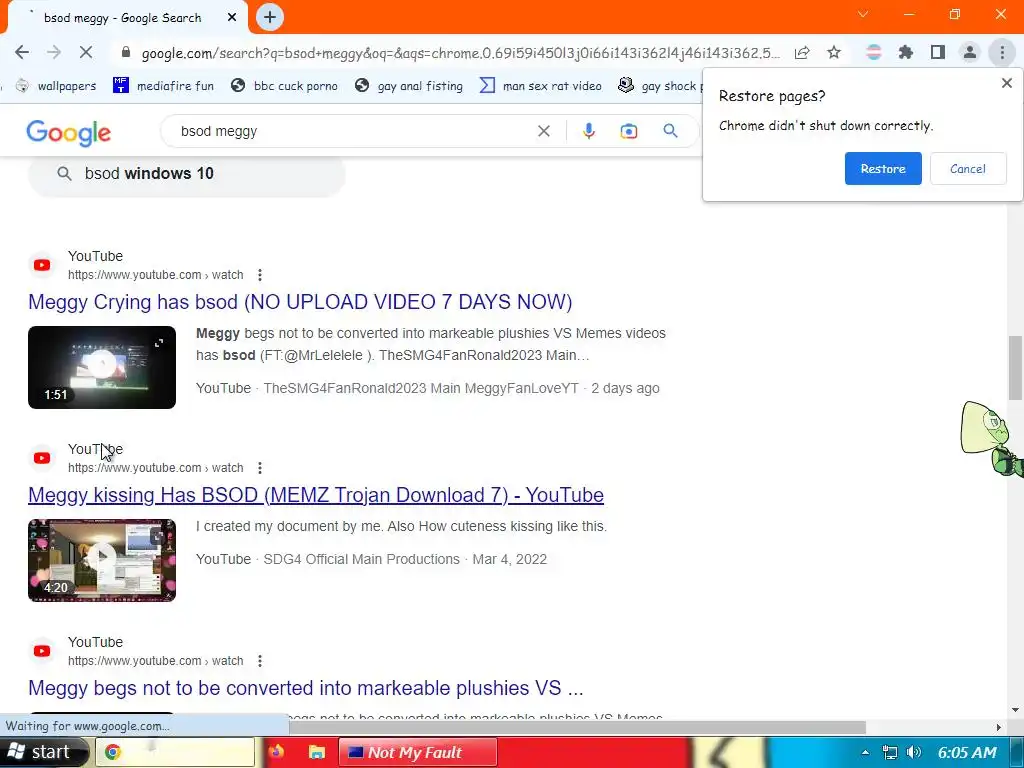The height and width of the screenshot is (768, 1024).
Task: Click the scroll right arrow
Action: point(999,727)
